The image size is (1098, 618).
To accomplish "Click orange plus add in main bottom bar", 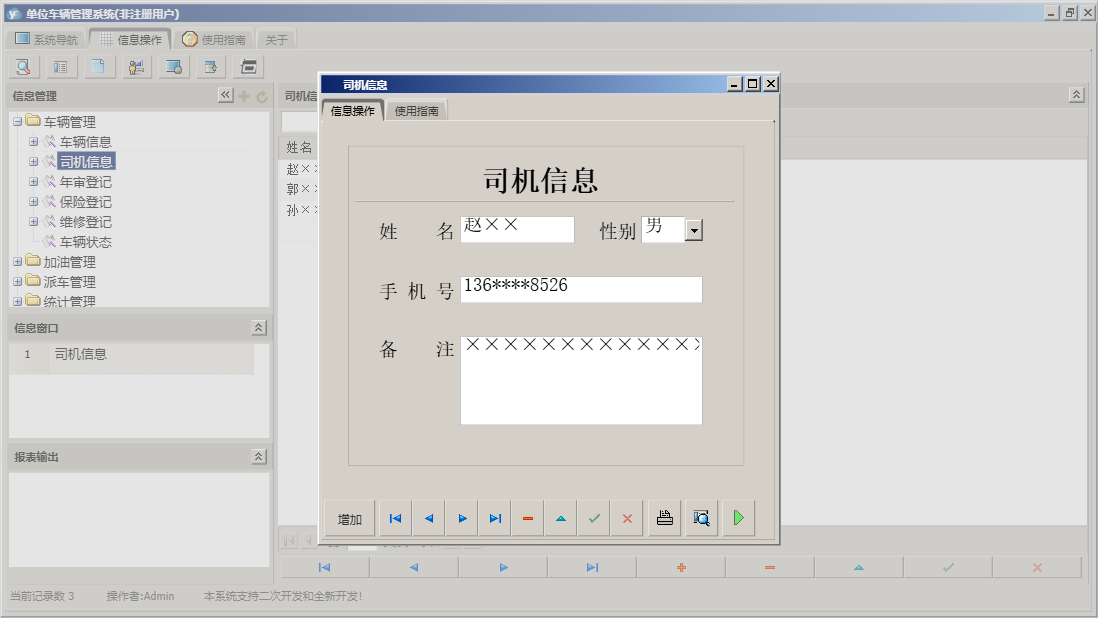I will 681,568.
